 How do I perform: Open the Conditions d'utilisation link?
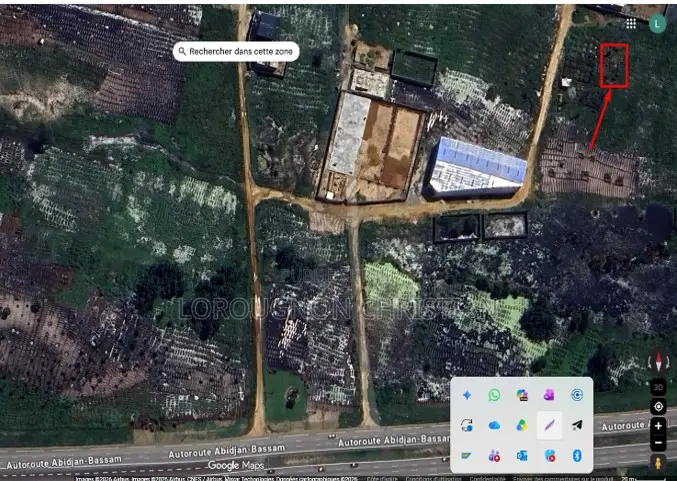pos(433,479)
